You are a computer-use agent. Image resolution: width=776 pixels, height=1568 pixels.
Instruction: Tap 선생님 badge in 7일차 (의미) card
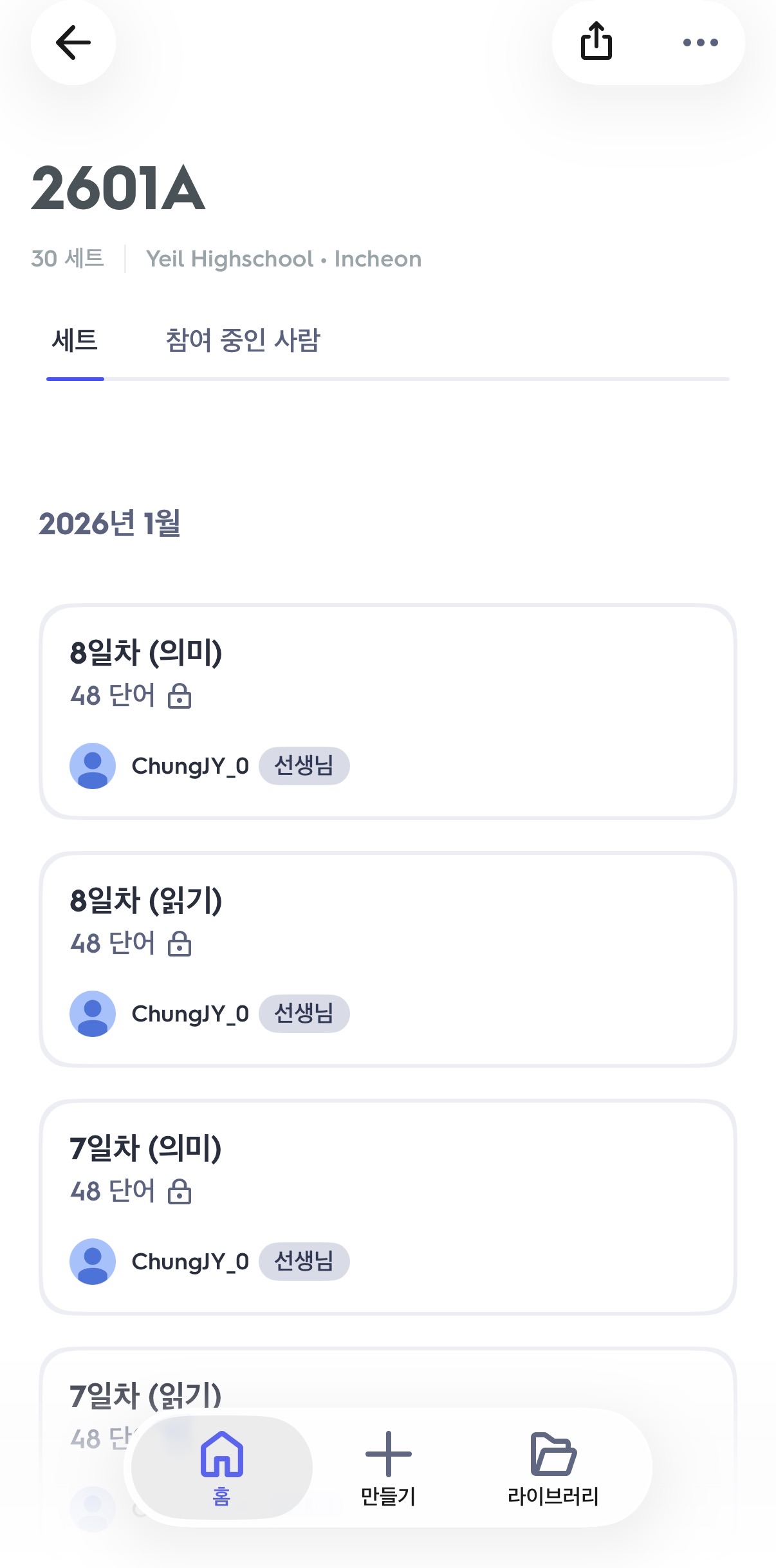(304, 1262)
